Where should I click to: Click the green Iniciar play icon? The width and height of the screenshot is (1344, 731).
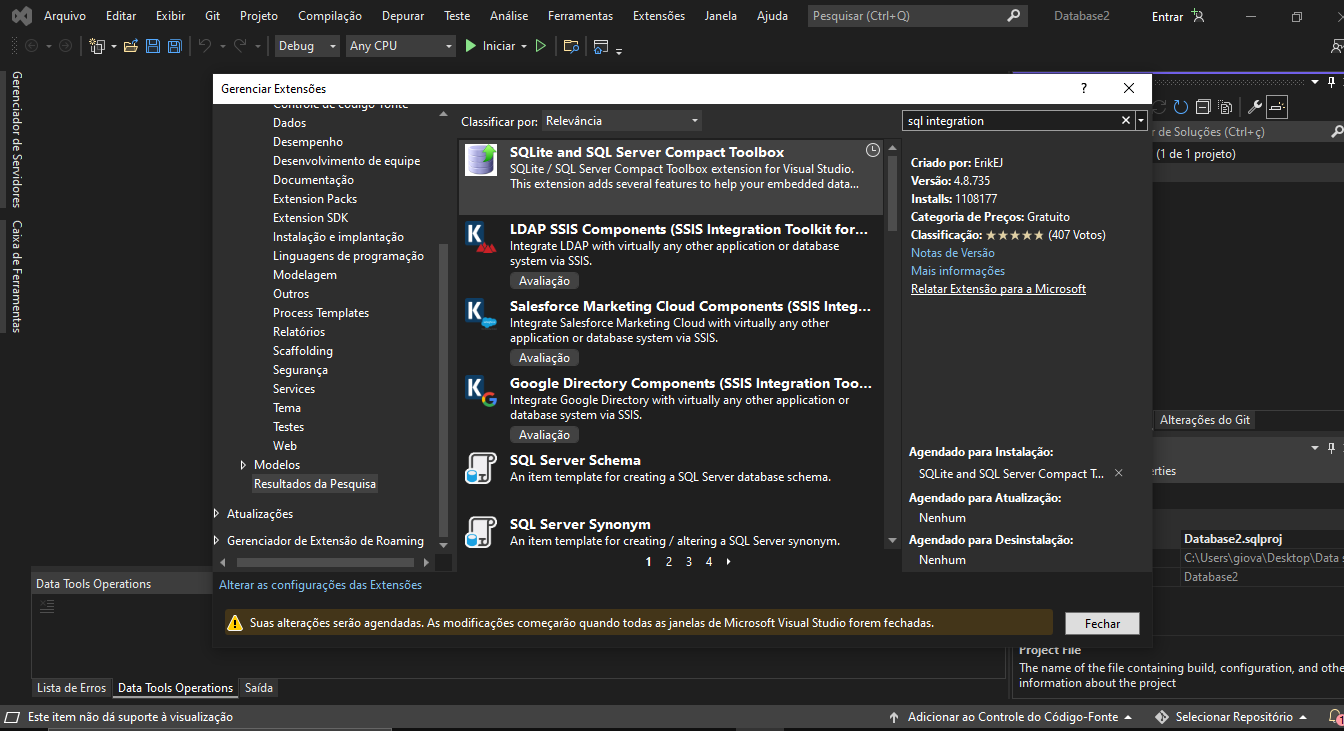(471, 46)
